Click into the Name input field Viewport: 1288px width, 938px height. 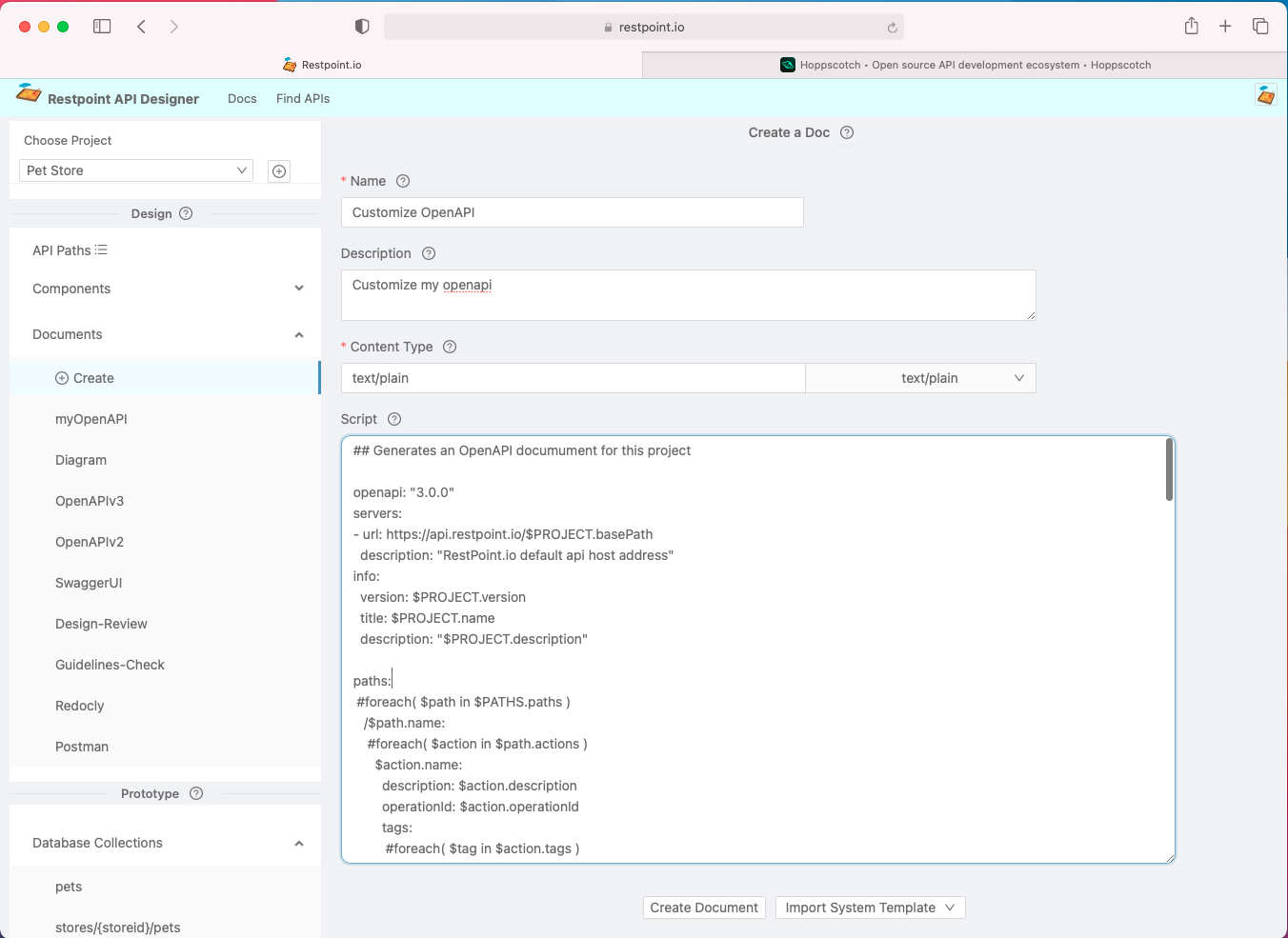(x=573, y=212)
